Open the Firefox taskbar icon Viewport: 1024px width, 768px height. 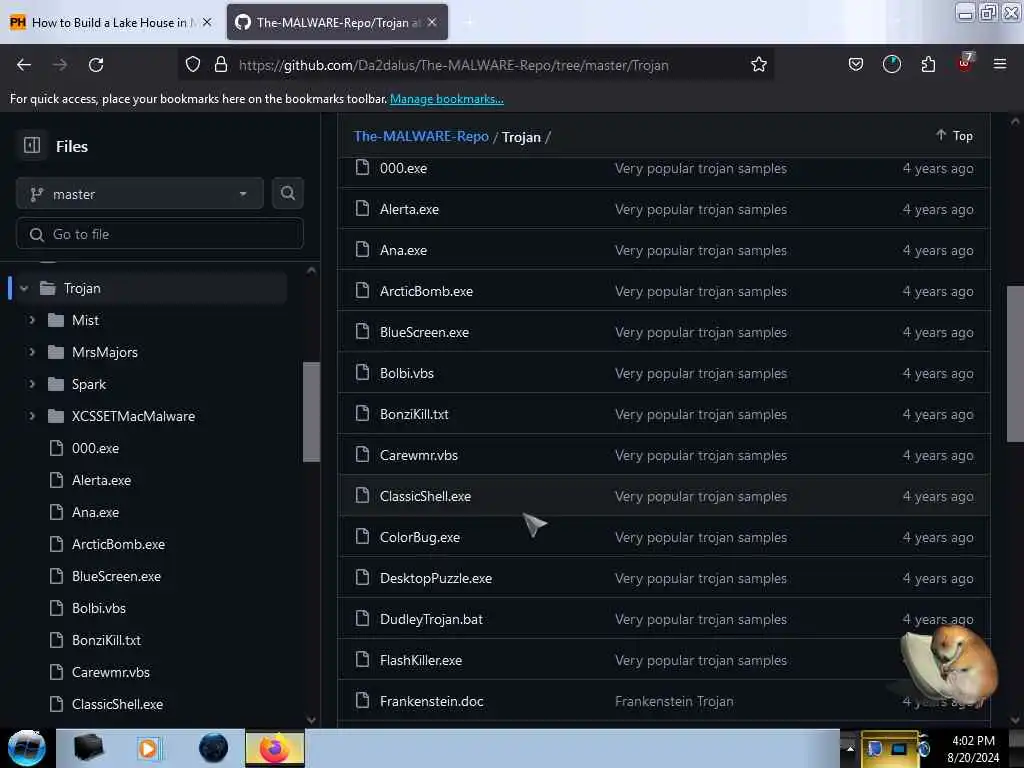(274, 748)
